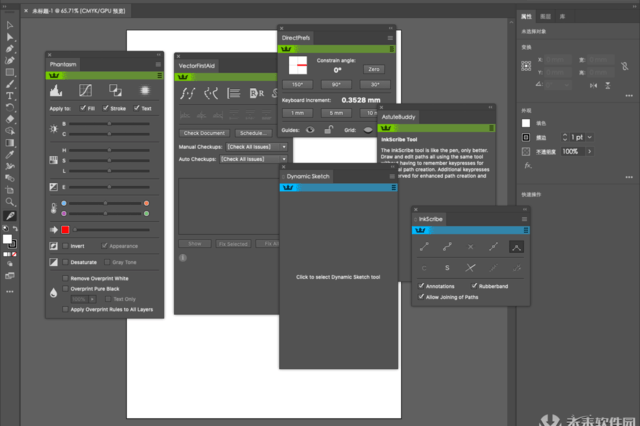The height and width of the screenshot is (426, 640).
Task: Open the Phantasm Levels histogram icon
Action: (x=56, y=91)
